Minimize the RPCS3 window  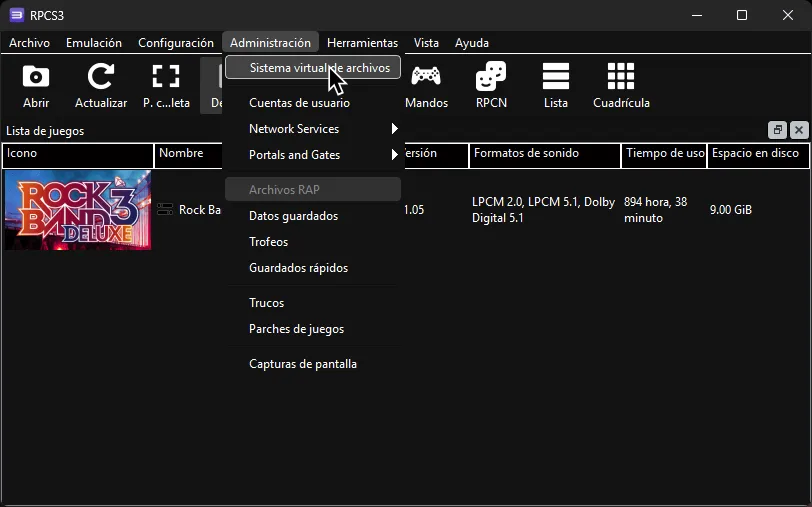pyautogui.click(x=697, y=15)
